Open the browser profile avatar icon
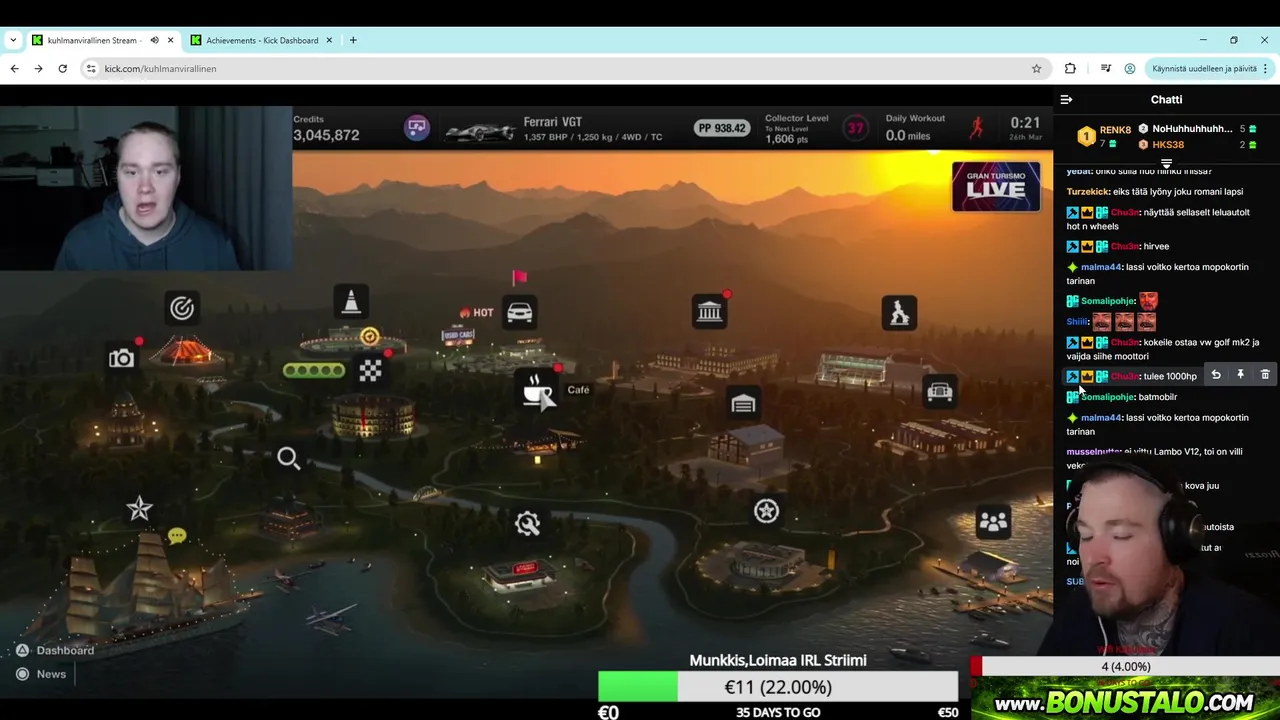This screenshot has height=720, width=1280. click(1130, 69)
